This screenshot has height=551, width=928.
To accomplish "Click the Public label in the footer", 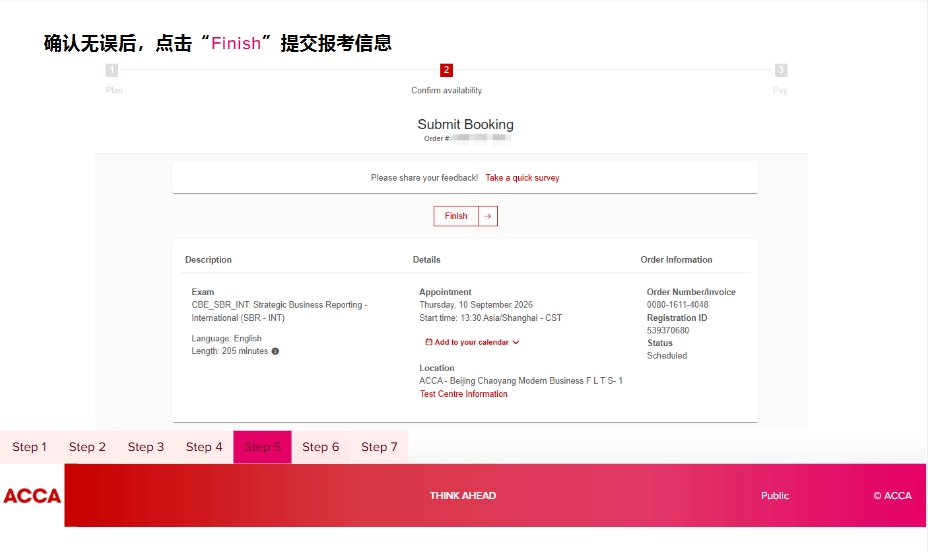I will point(775,495).
